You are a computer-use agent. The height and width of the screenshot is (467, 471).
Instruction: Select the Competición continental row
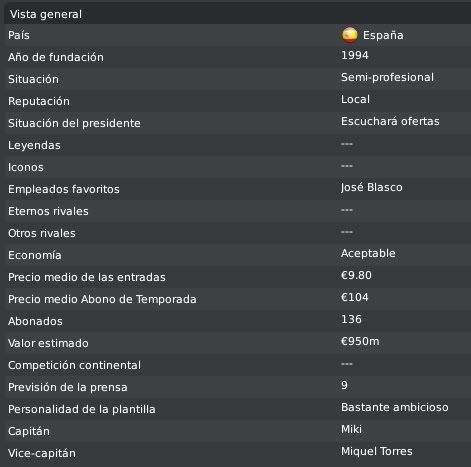point(237,365)
